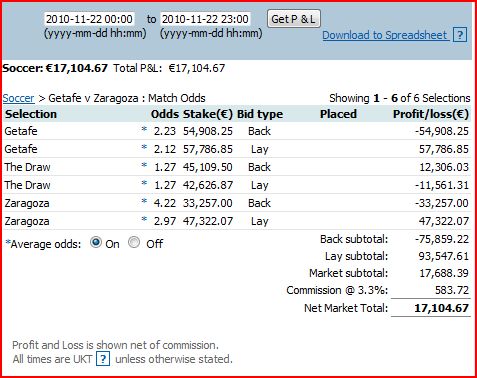The image size is (477, 378).
Task: Click asterisk next to Zaragoza Back odds 4.22
Action: [144, 201]
